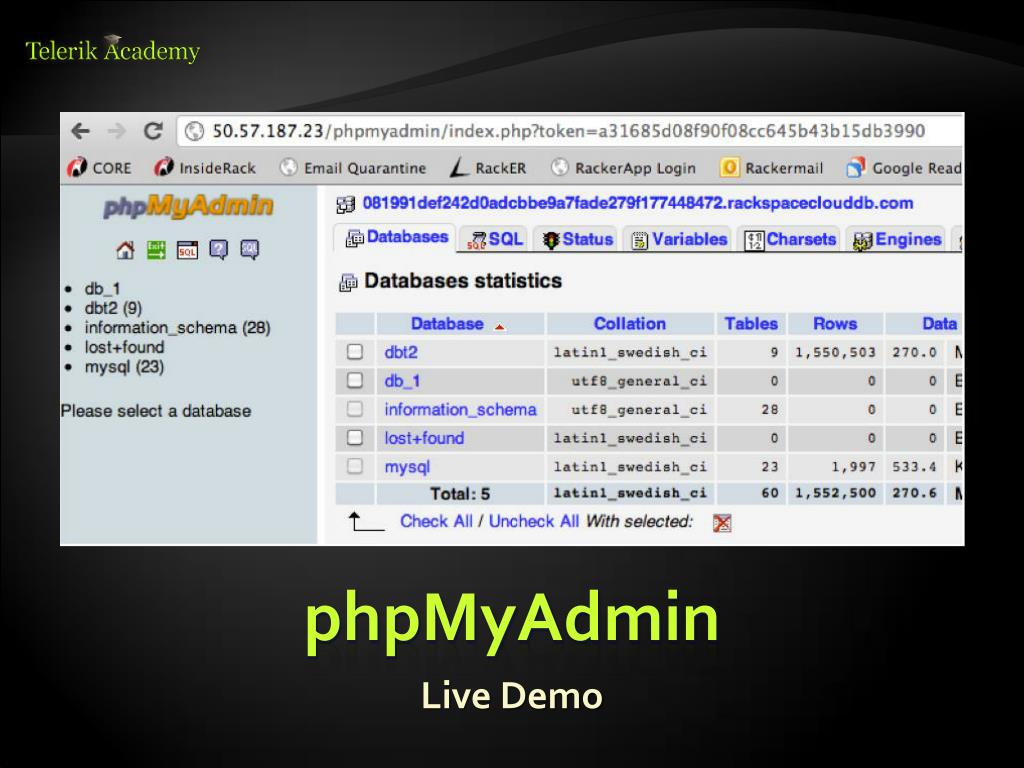The width and height of the screenshot is (1024, 768).
Task: Open the SQL query window icon
Action: [x=187, y=249]
